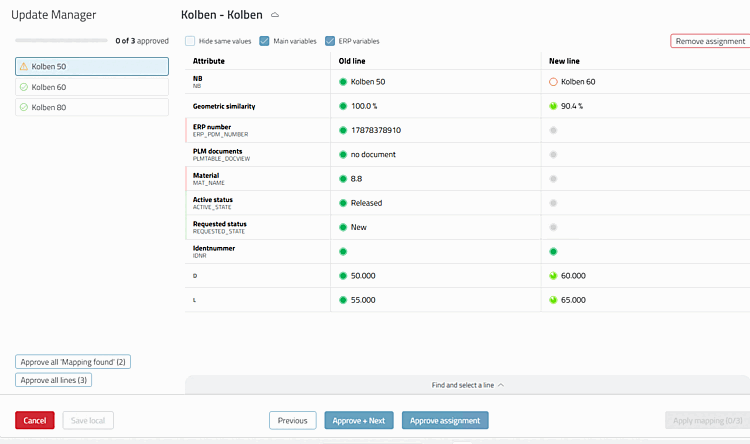
Task: Click the Identnummer attribute label
Action: click(214, 248)
